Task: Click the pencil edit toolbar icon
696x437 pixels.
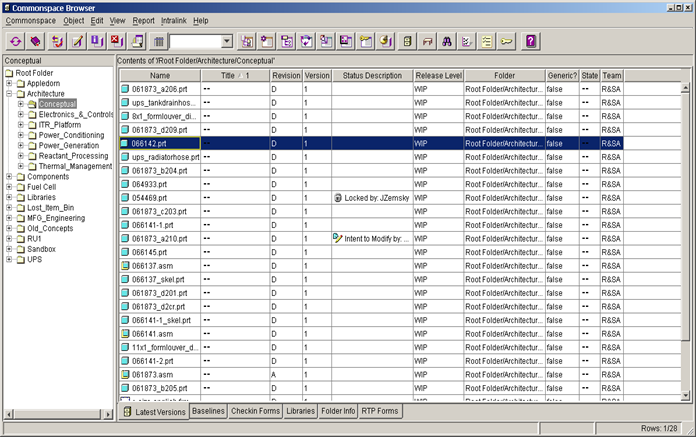Action: 77,42
